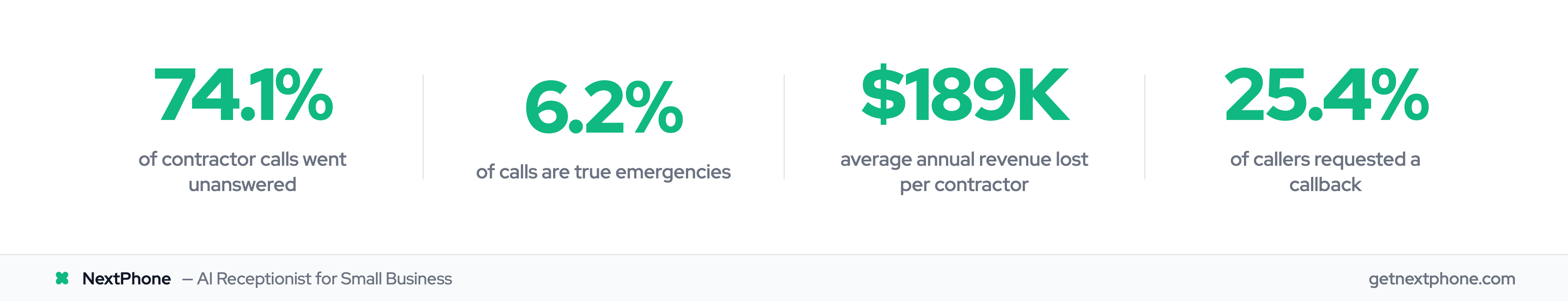Click the dollar sign in $189K
1568x301 pixels.
882,95
